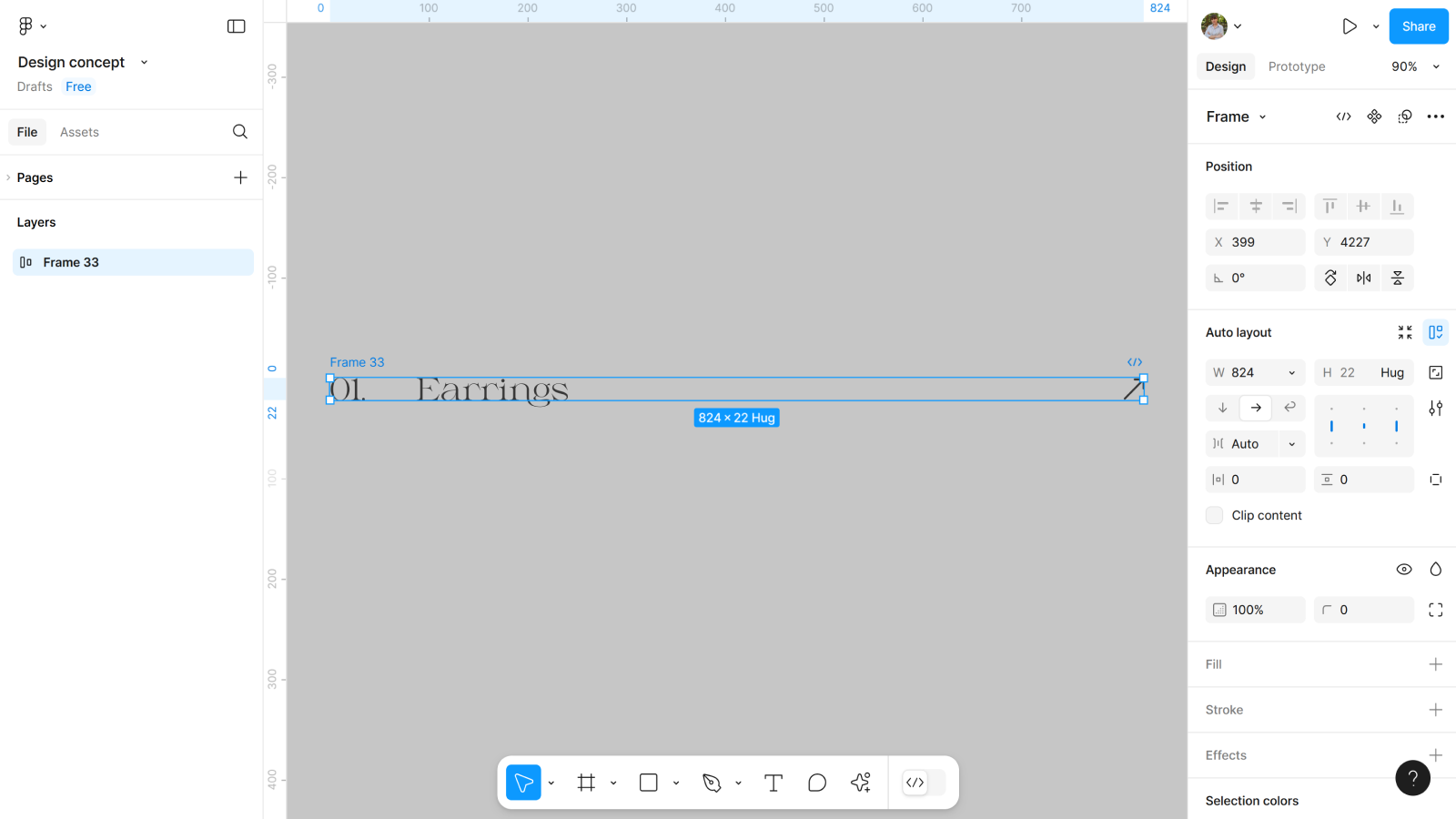The width and height of the screenshot is (1456, 819).
Task: Choose the Frame tool
Action: (x=586, y=783)
